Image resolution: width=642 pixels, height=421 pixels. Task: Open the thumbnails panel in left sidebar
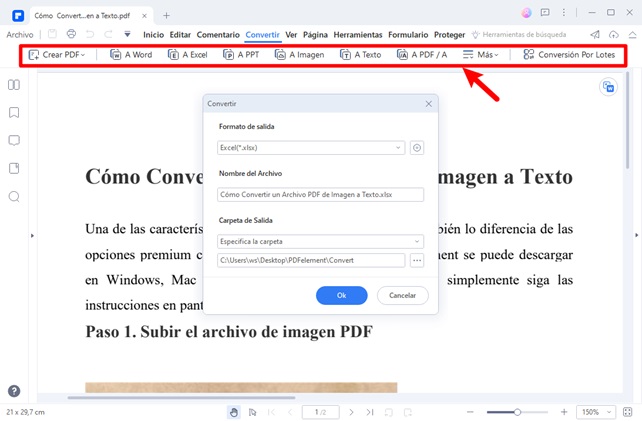[x=14, y=85]
